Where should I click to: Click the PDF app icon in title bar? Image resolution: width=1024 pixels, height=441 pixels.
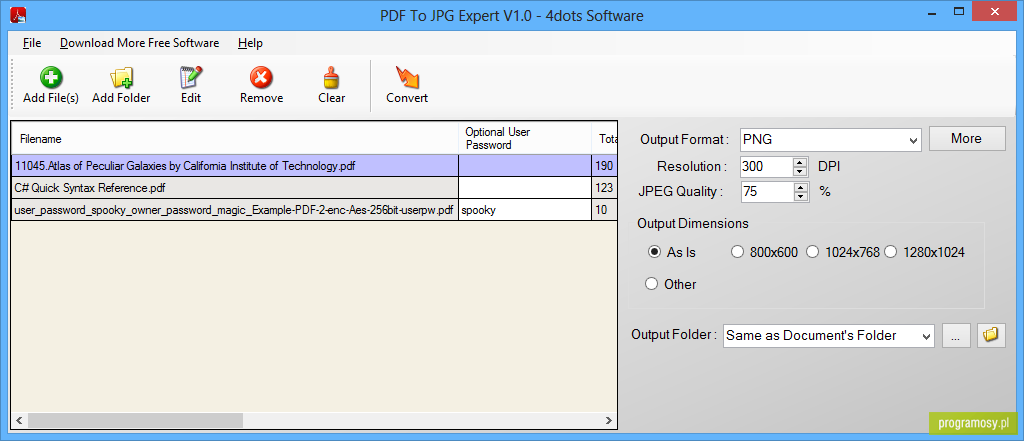18,15
